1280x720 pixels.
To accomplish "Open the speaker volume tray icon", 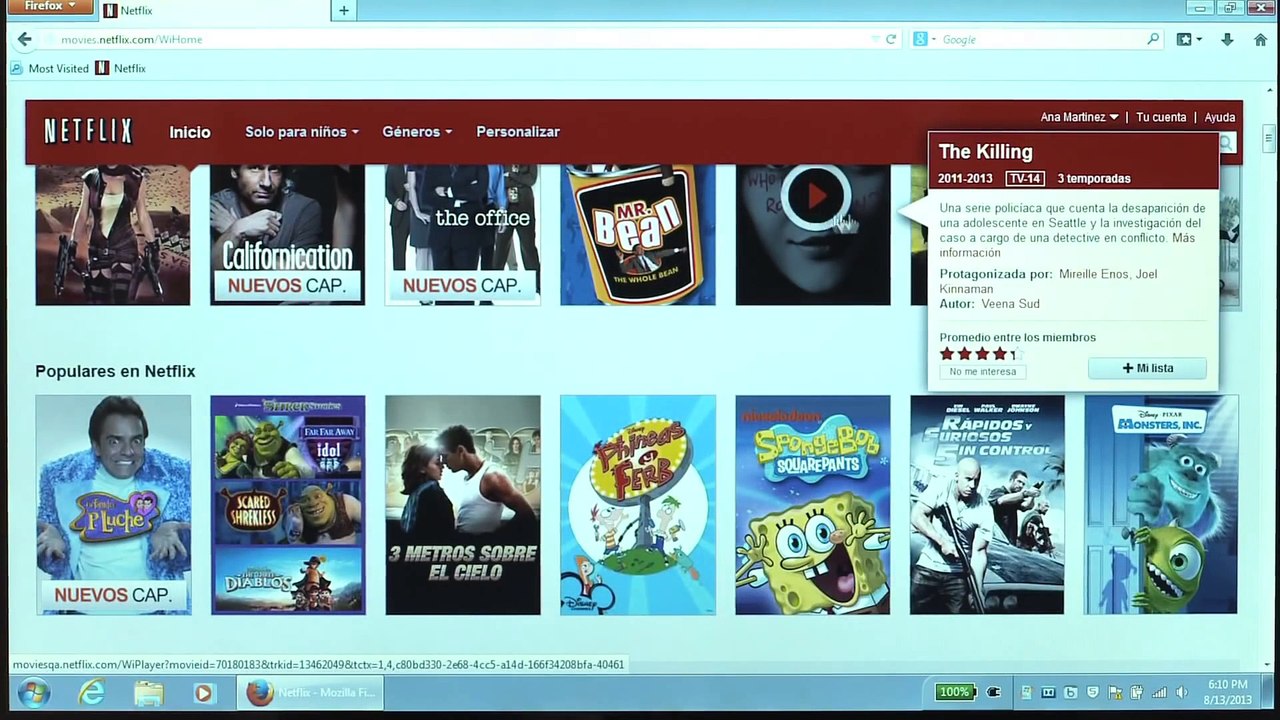I will 1182,692.
